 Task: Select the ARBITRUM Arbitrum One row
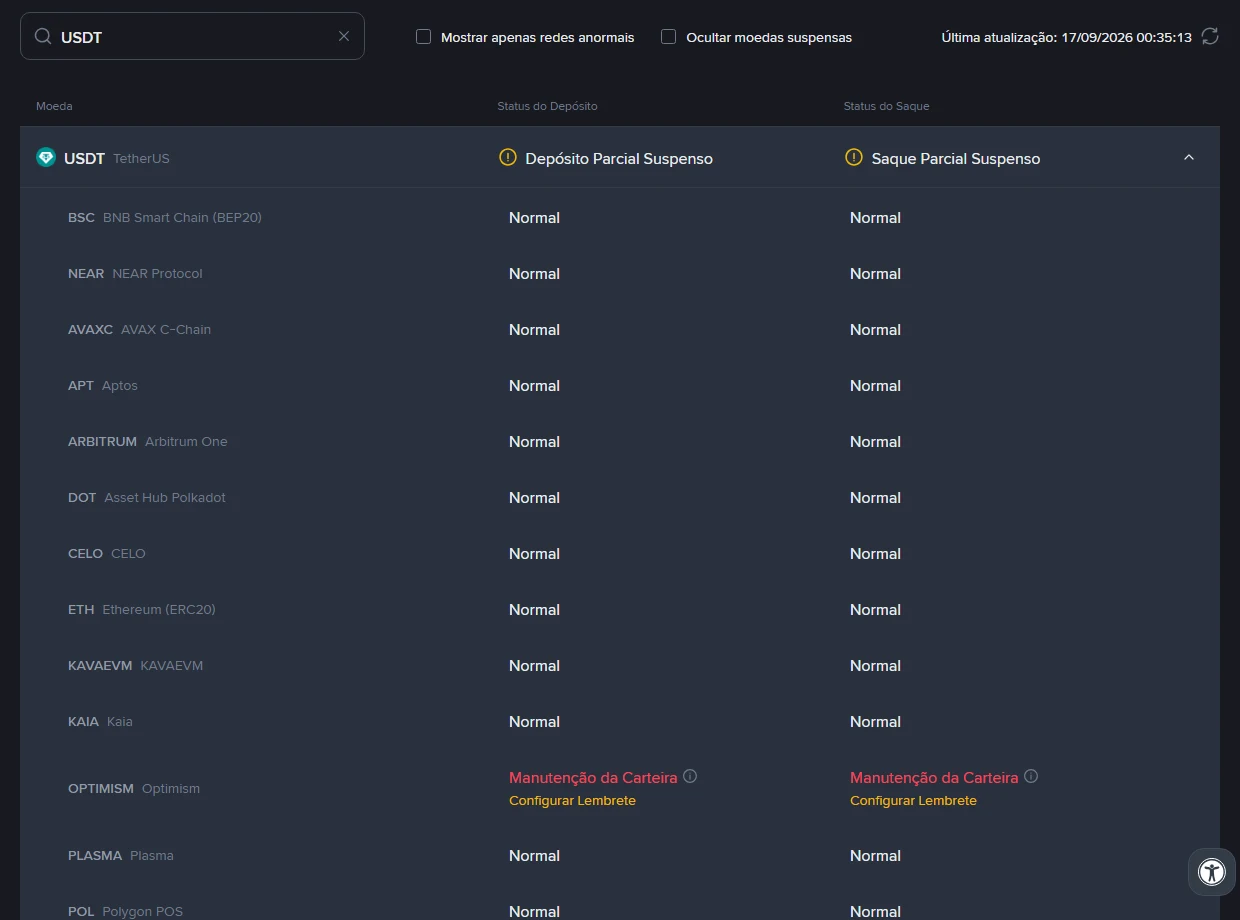pos(620,442)
